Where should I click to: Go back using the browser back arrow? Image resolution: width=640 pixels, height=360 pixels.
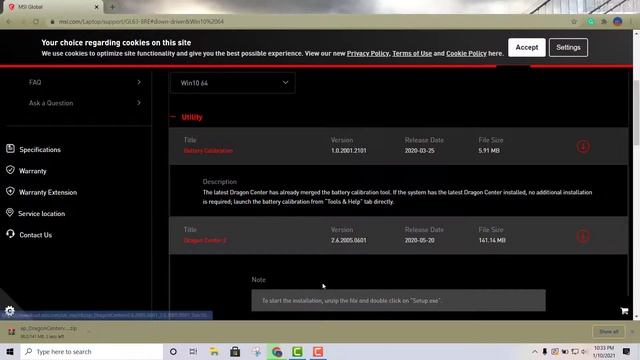click(x=9, y=21)
